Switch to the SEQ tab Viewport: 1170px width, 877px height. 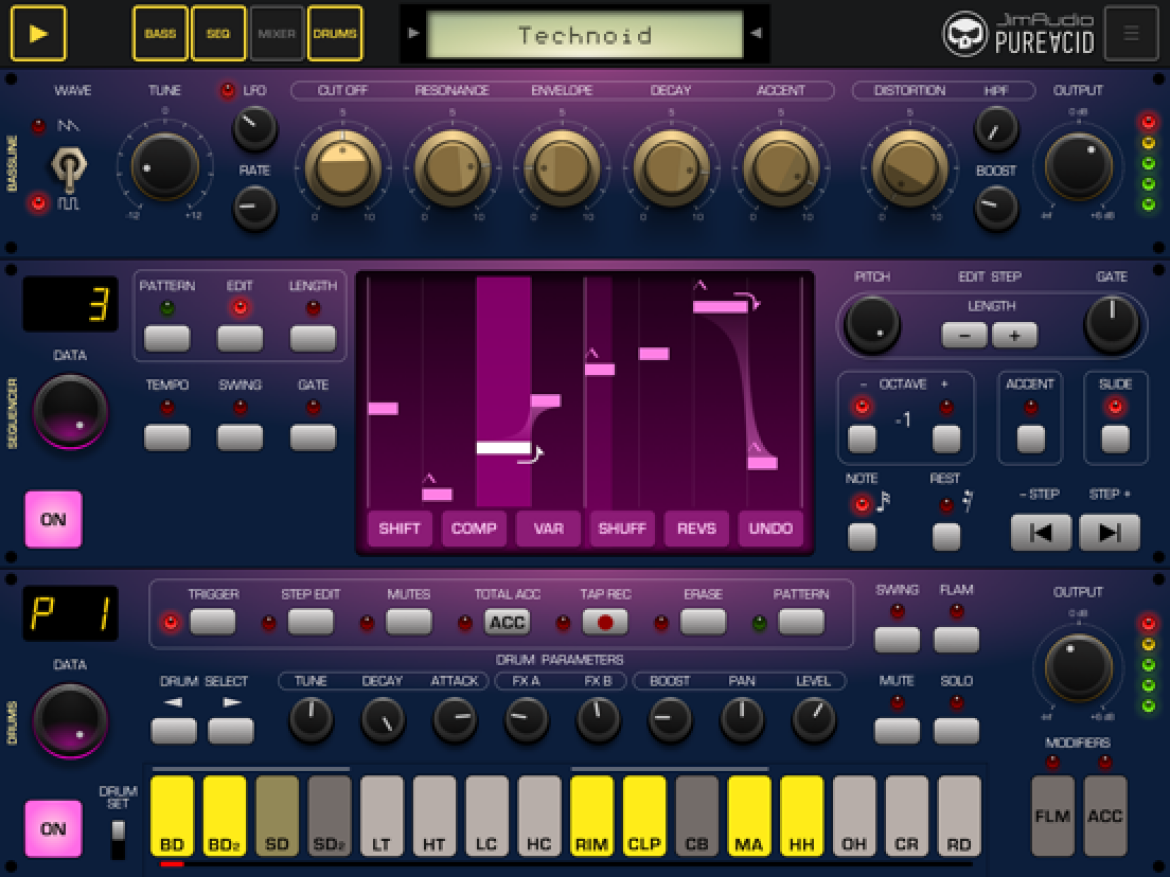point(218,34)
